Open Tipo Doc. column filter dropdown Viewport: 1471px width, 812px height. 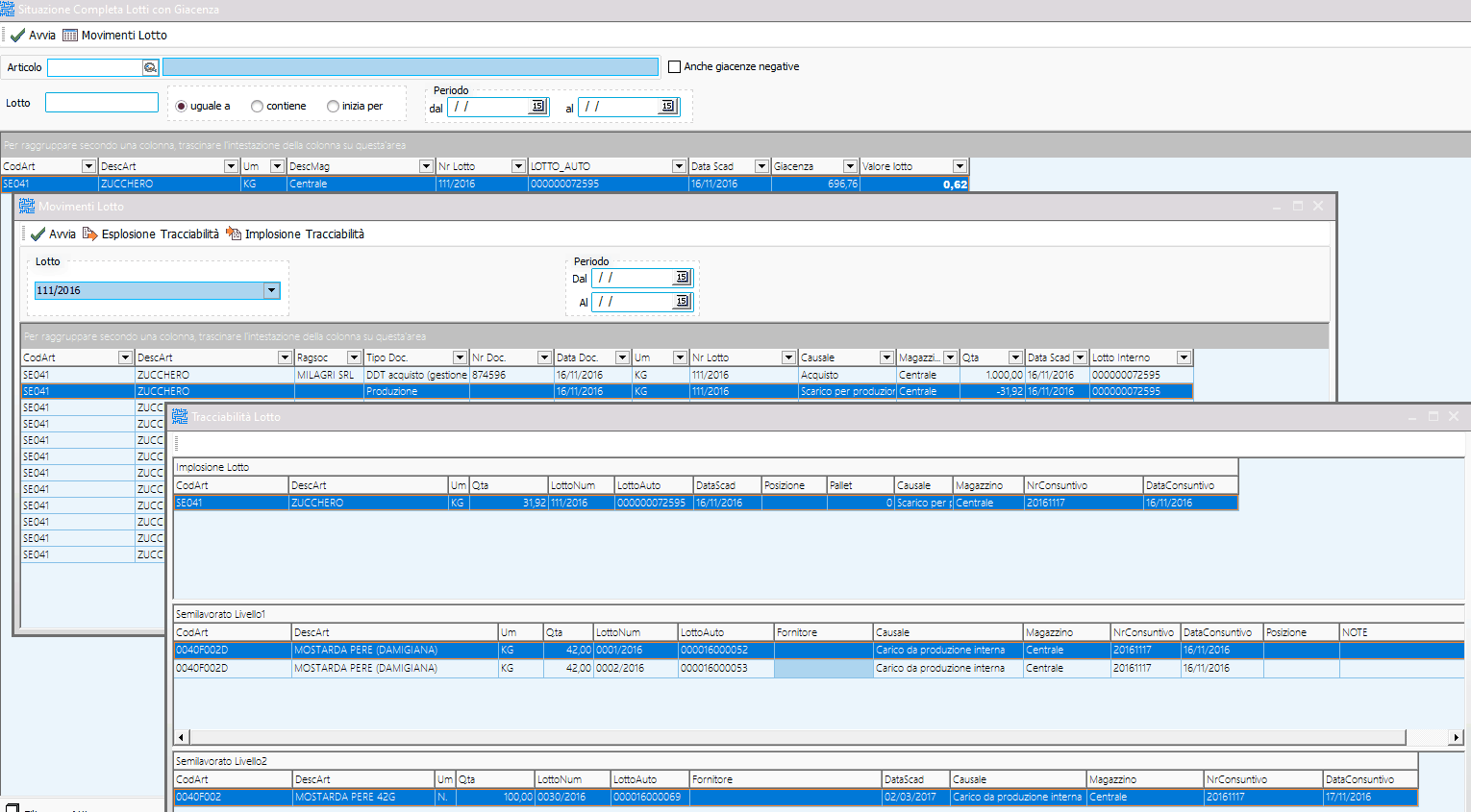pos(460,357)
